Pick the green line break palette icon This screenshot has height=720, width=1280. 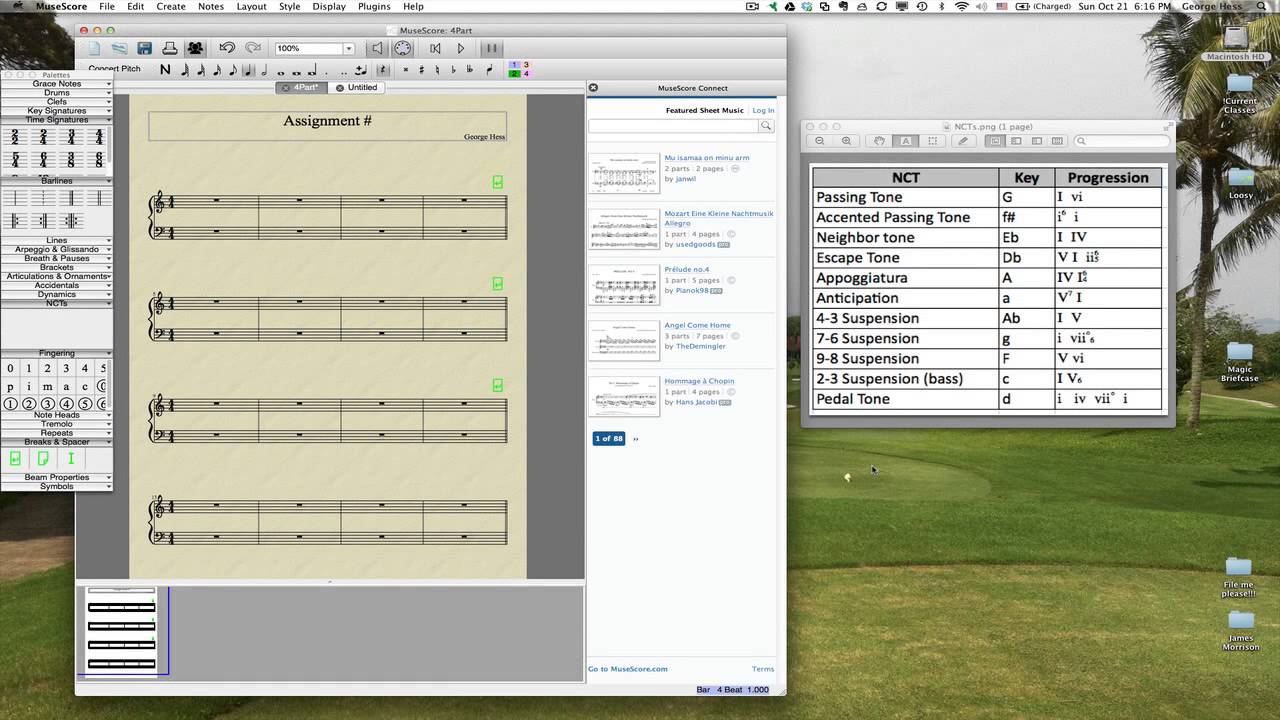coord(15,458)
